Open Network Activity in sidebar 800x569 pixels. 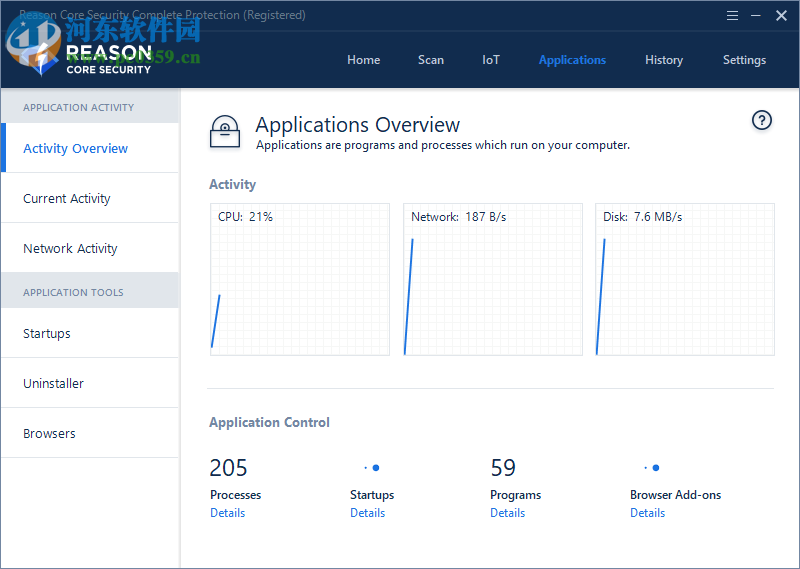pos(90,248)
